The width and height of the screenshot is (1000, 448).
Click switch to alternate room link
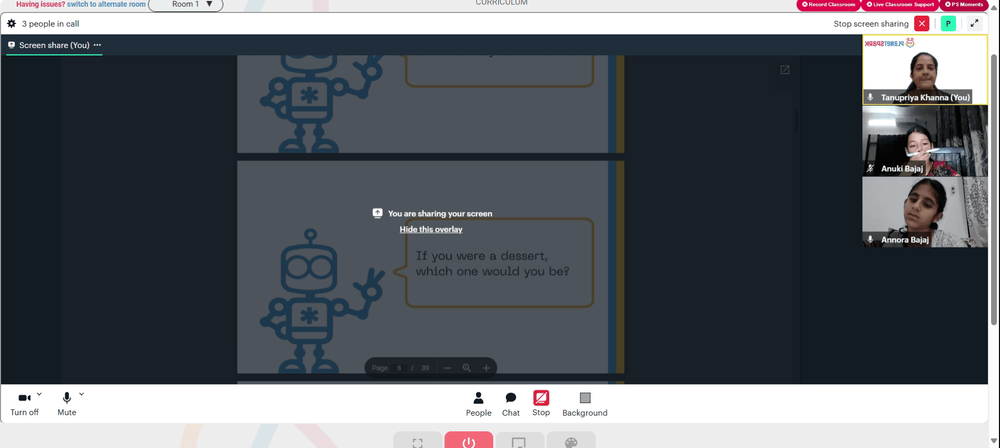(107, 4)
